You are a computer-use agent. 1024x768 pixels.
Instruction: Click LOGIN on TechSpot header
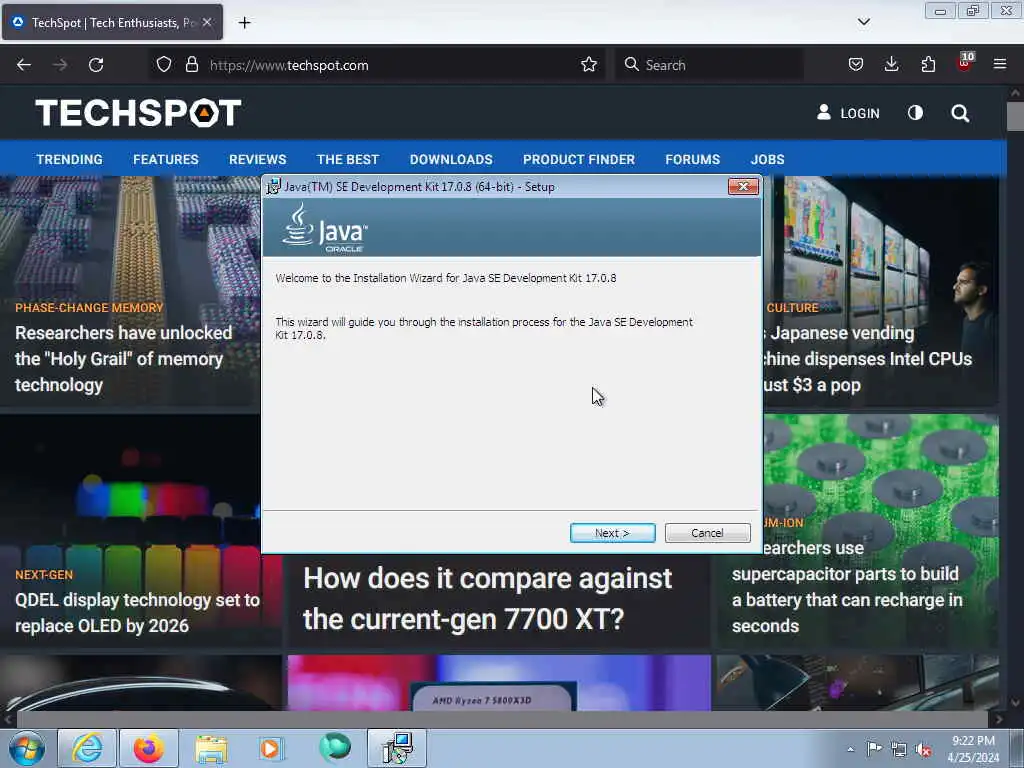tap(848, 113)
